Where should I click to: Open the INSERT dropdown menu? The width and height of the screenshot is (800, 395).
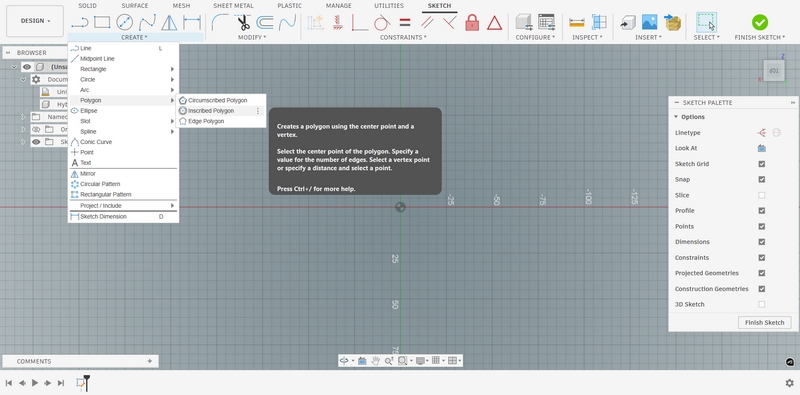(x=648, y=37)
